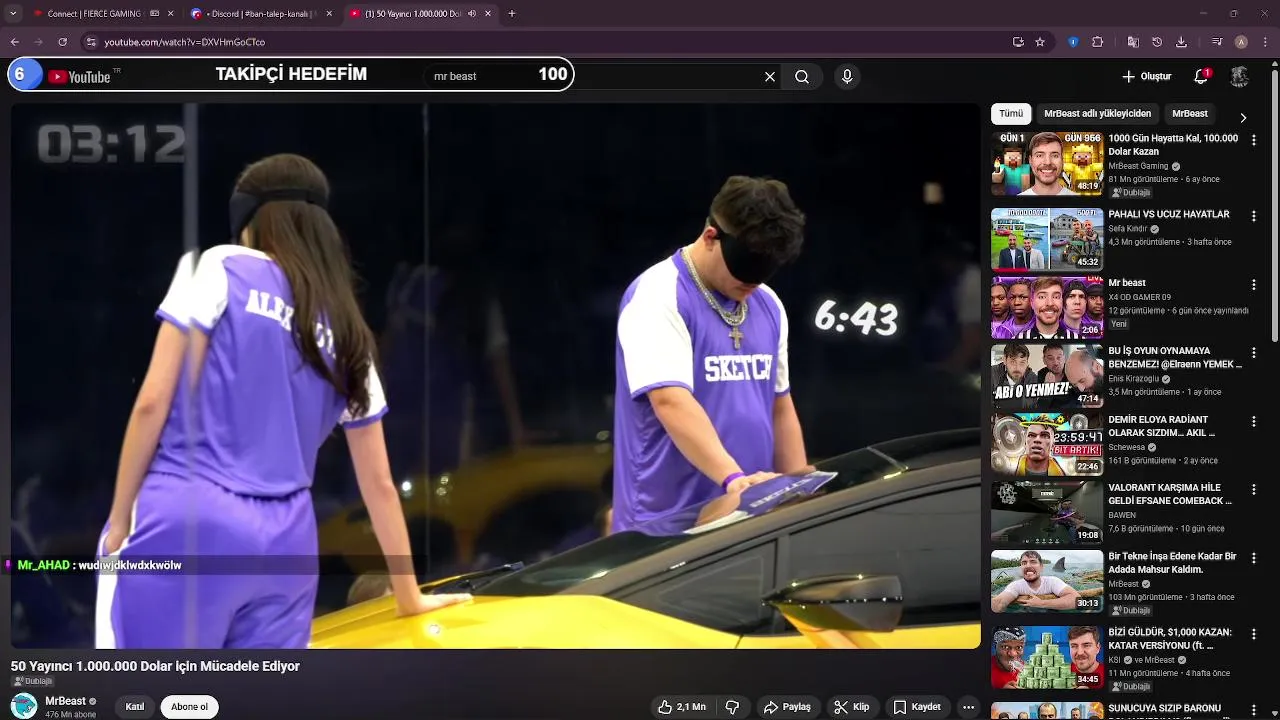1280x720 pixels.
Task: Select the current YouTube video tab
Action: [x=418, y=13]
